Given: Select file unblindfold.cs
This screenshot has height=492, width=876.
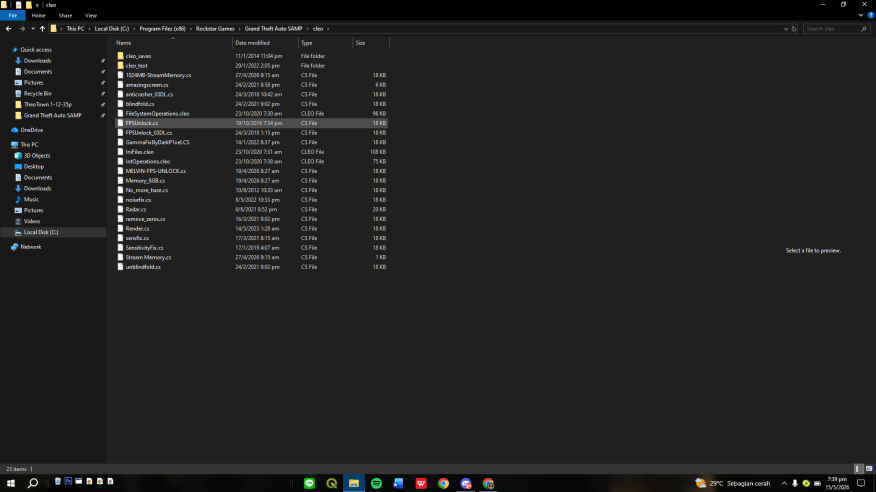Looking at the screenshot, I should [x=251, y=267].
